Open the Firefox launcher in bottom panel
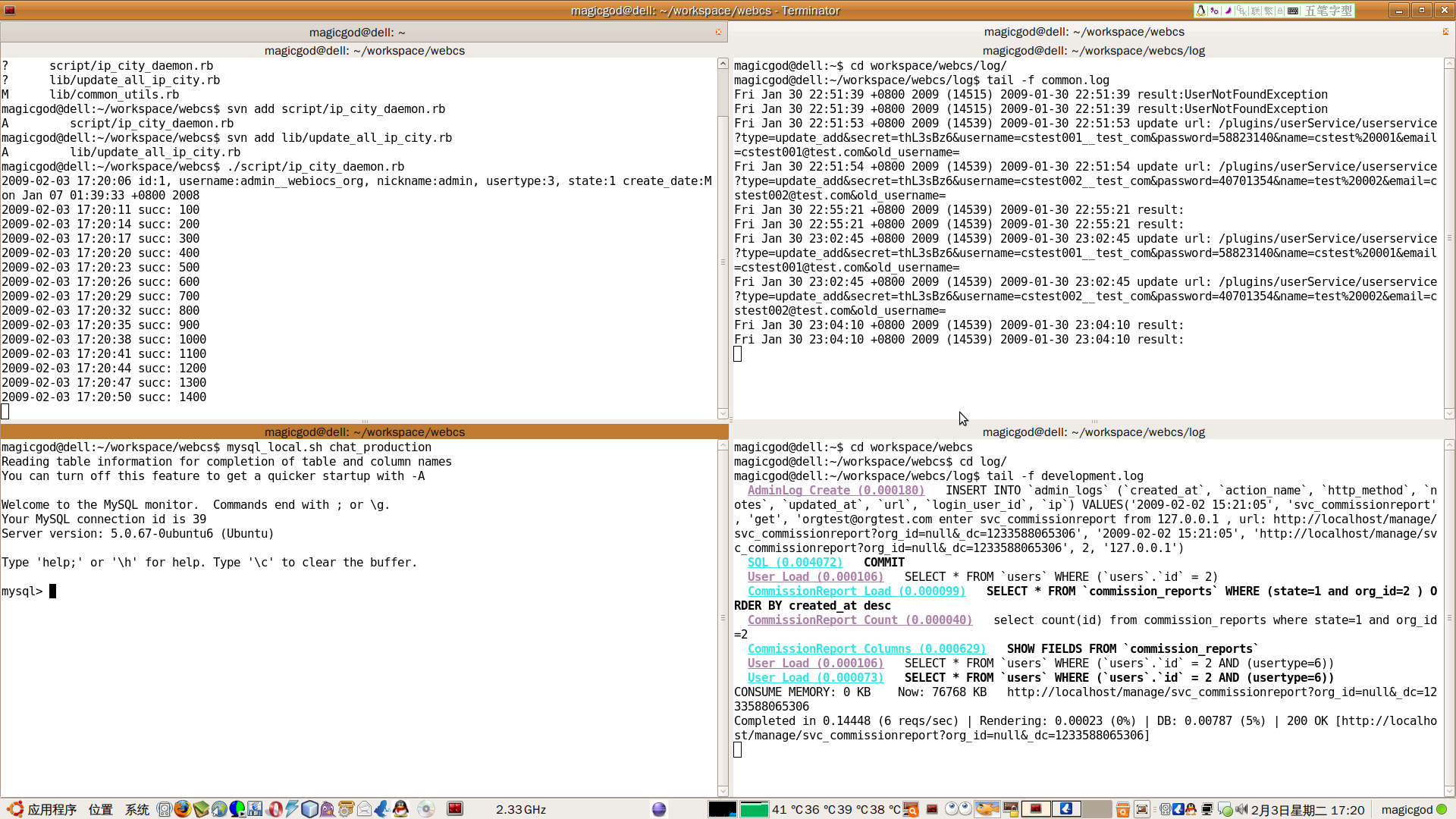Screen dimensions: 1456x819 [x=183, y=809]
